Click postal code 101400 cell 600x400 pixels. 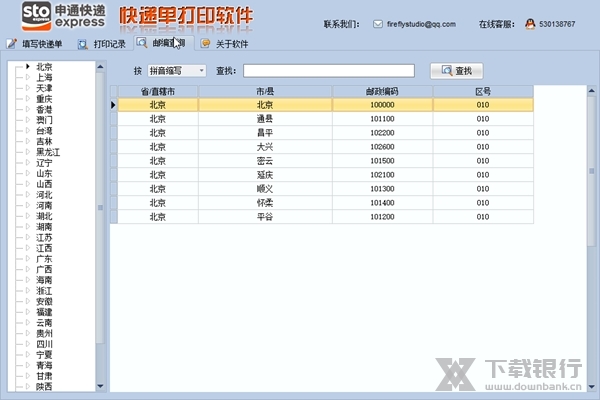382,203
